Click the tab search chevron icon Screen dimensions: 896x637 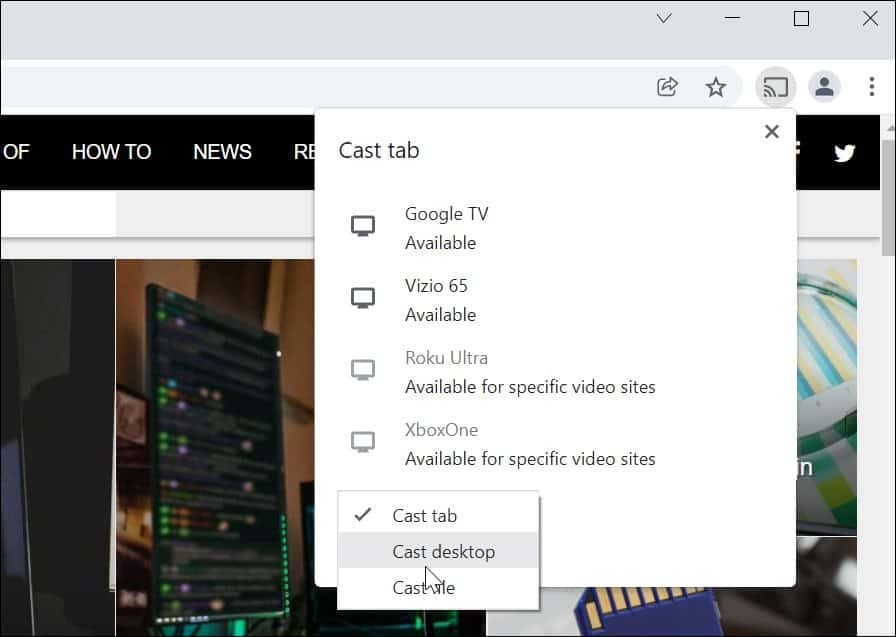(x=664, y=18)
